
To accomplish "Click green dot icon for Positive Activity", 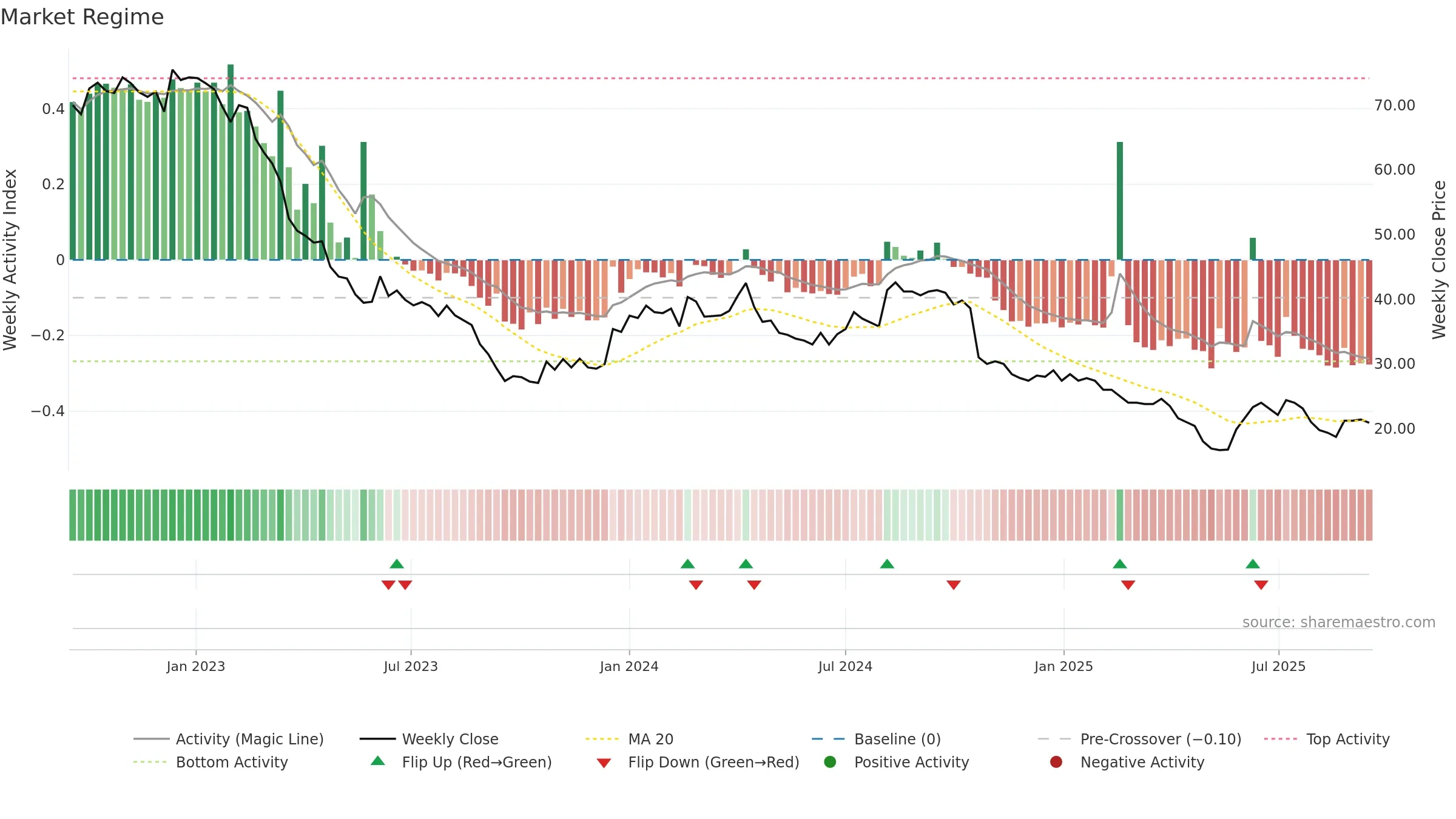I will [x=830, y=762].
